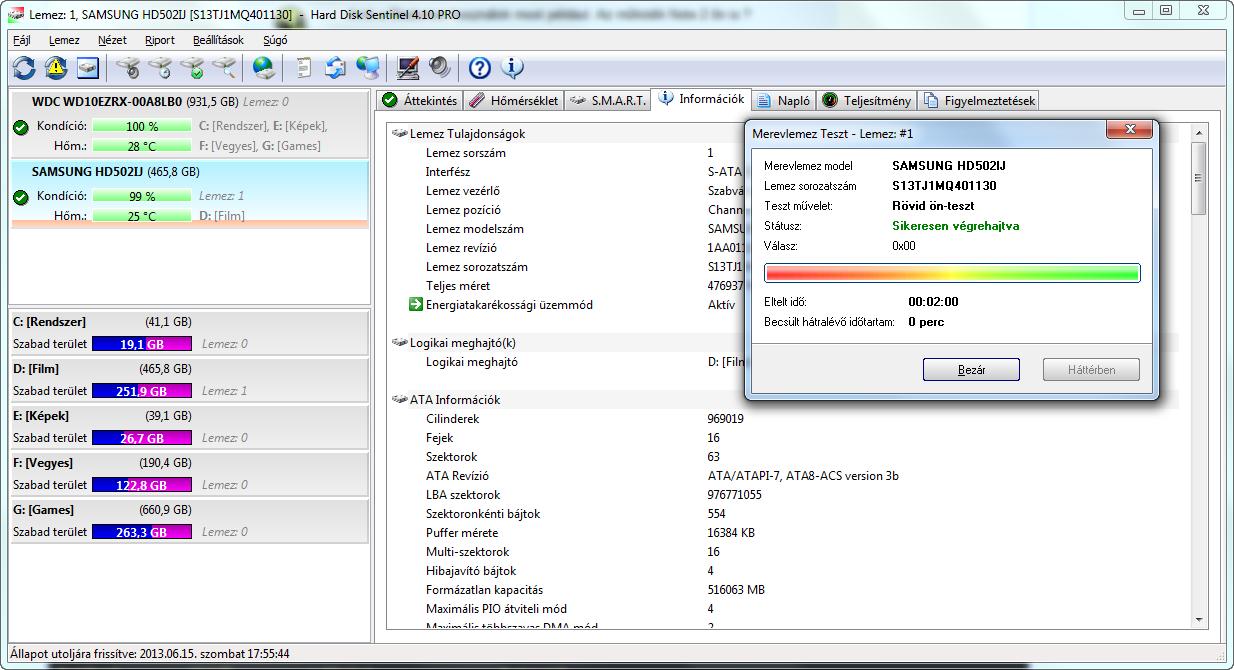Click the disk with gear test toolbar icon
Screen dimensions: 1234x670
pos(127,68)
